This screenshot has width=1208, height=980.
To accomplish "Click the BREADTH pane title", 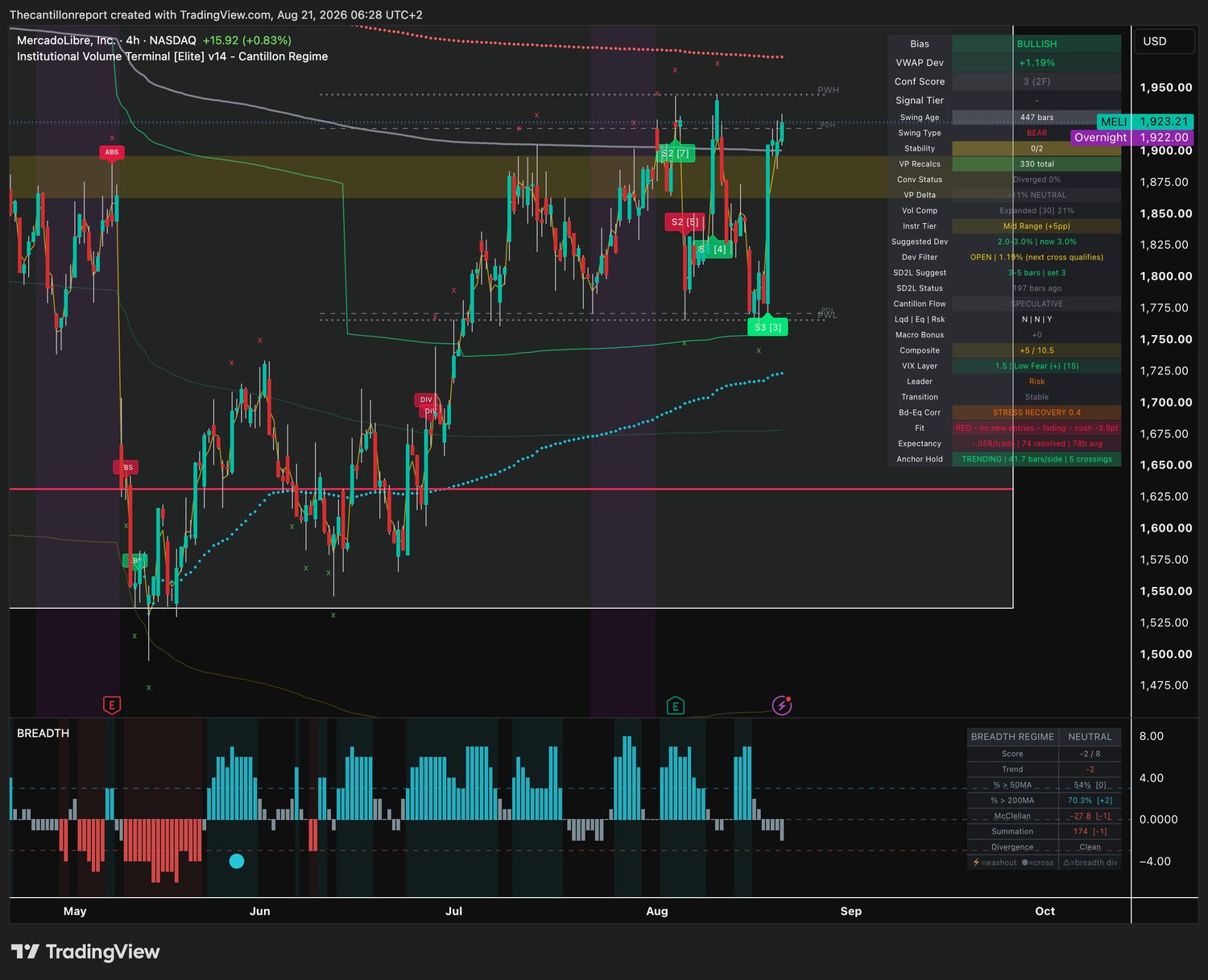I will [x=43, y=733].
